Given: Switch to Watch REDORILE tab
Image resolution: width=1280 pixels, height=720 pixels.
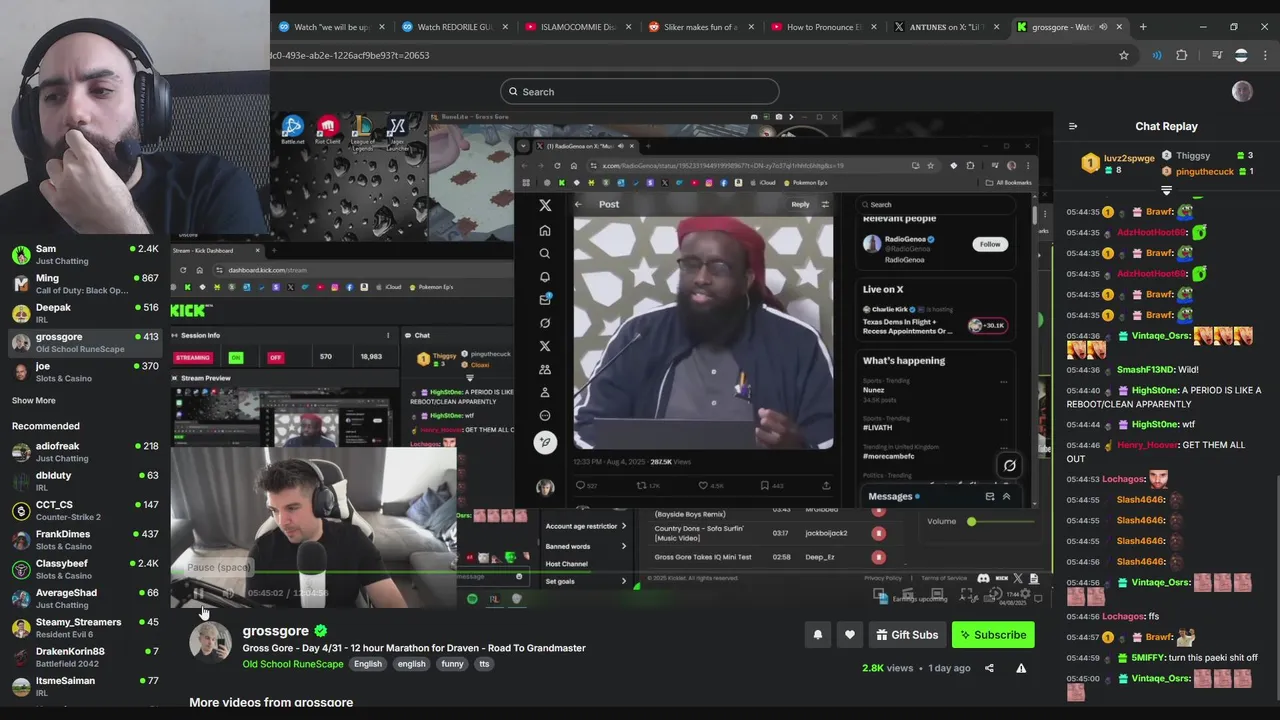Looking at the screenshot, I should [455, 27].
